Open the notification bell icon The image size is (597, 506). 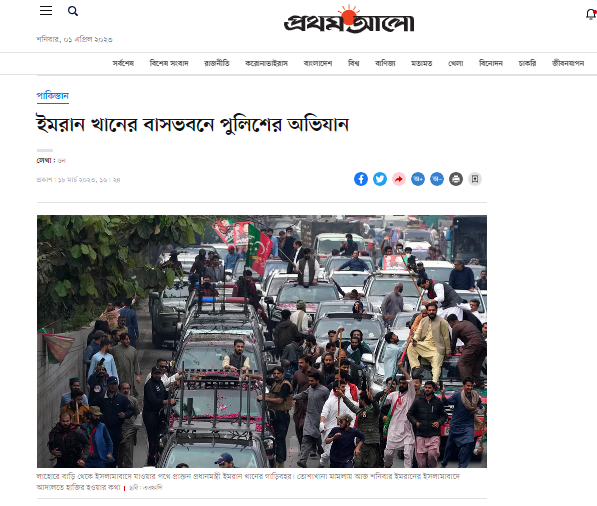(591, 15)
